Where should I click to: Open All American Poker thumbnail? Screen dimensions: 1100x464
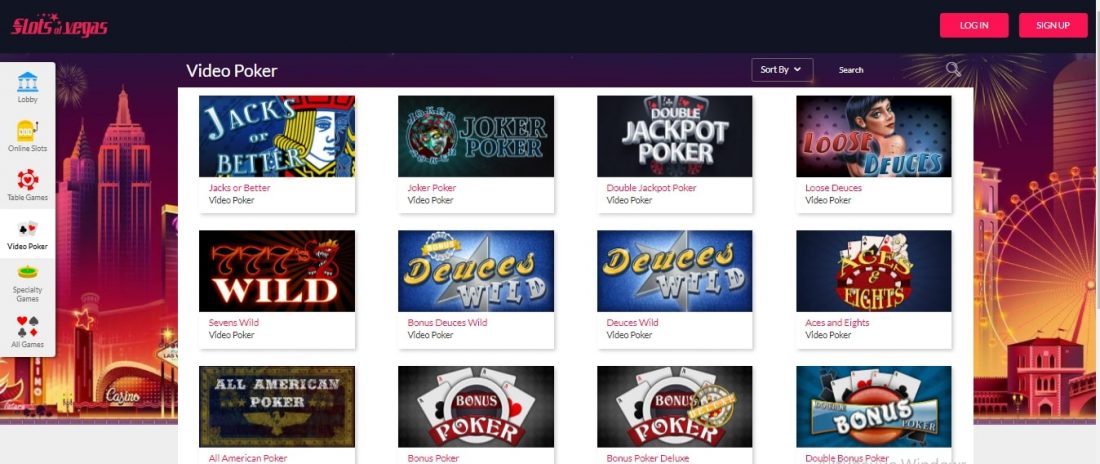[277, 406]
